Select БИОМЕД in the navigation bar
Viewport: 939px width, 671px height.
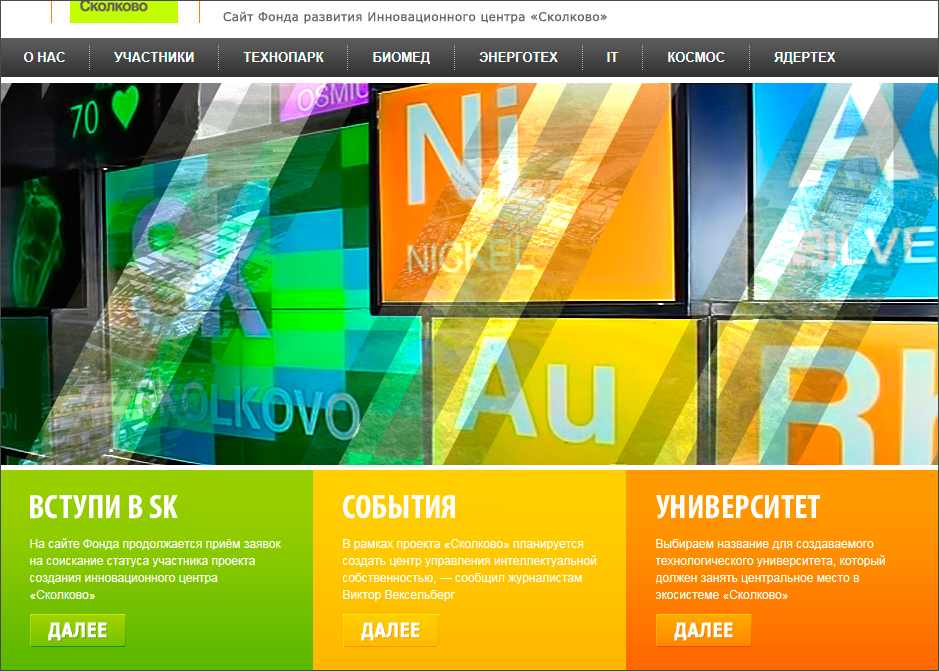[x=401, y=58]
